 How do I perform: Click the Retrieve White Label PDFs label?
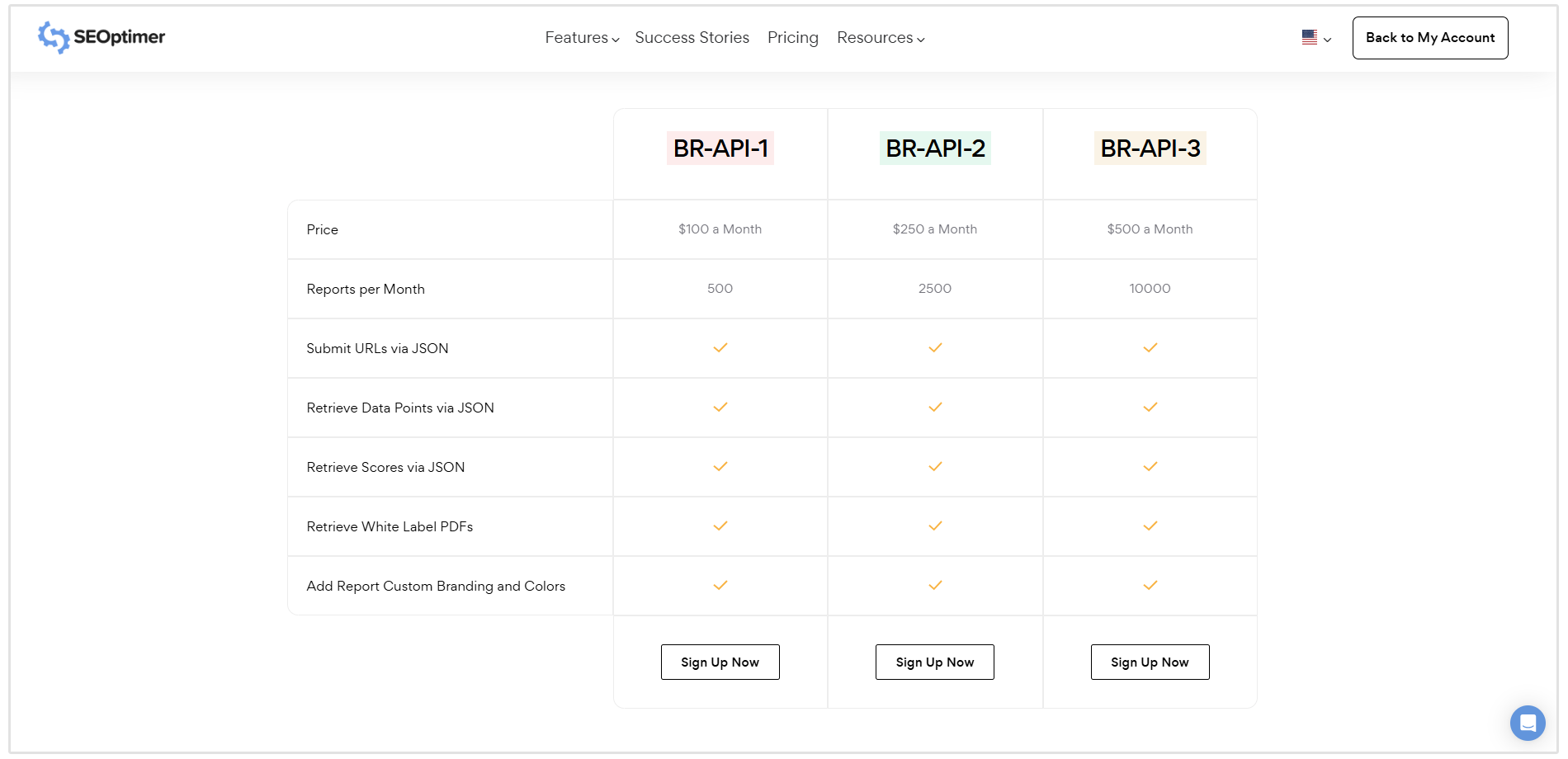390,527
